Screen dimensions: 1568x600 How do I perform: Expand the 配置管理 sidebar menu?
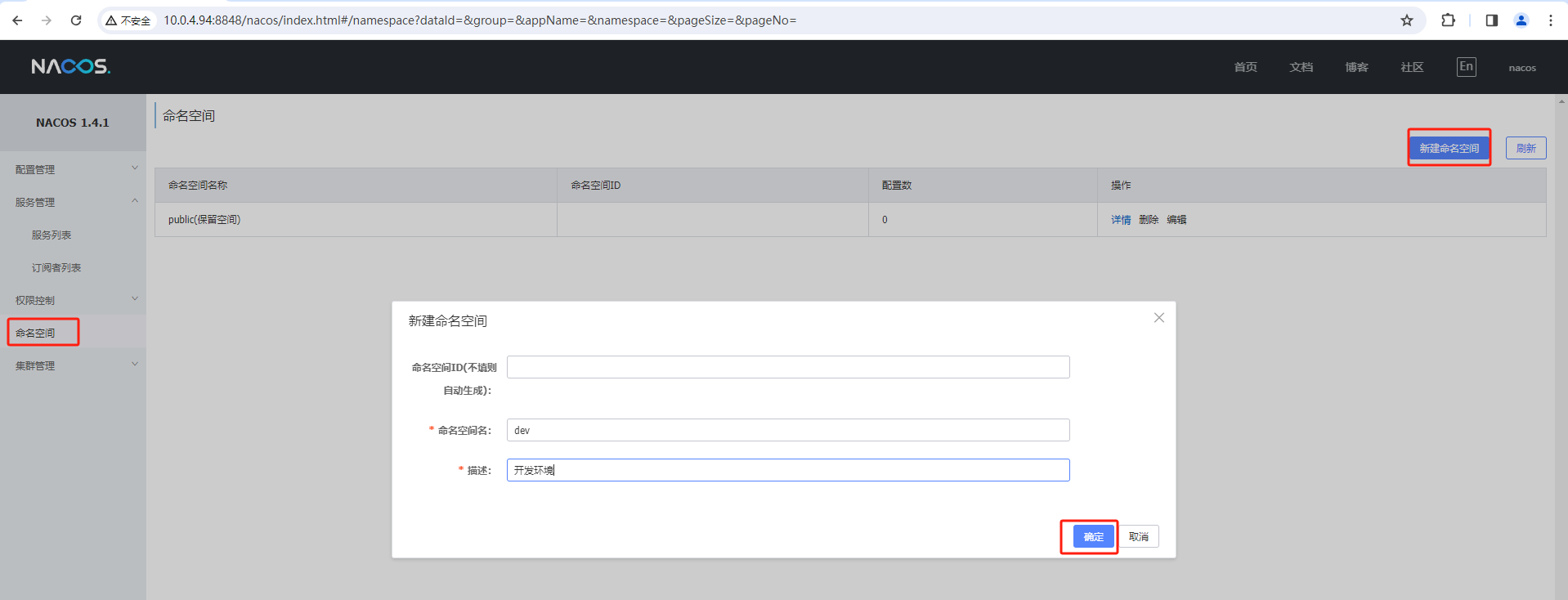pyautogui.click(x=73, y=169)
